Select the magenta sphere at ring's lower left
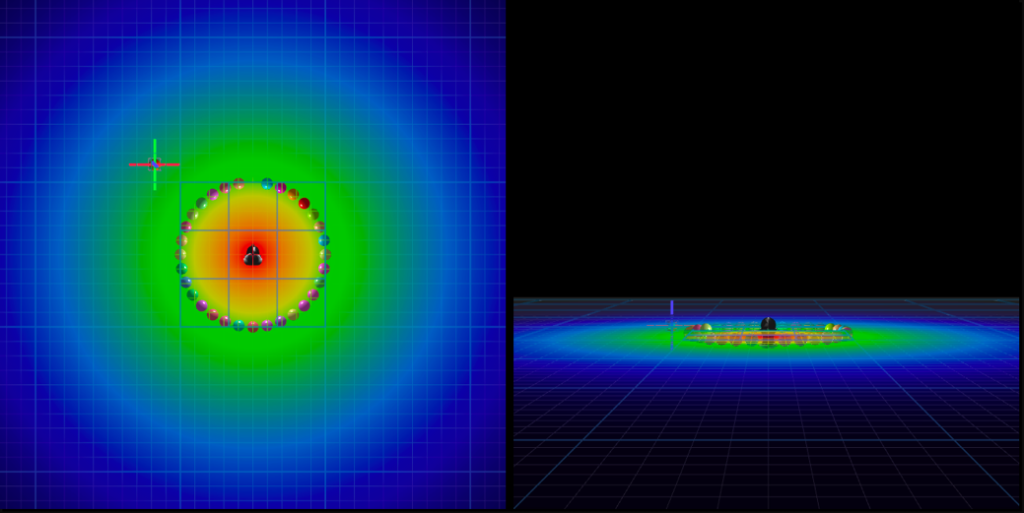The height and width of the screenshot is (513, 1024). click(202, 305)
